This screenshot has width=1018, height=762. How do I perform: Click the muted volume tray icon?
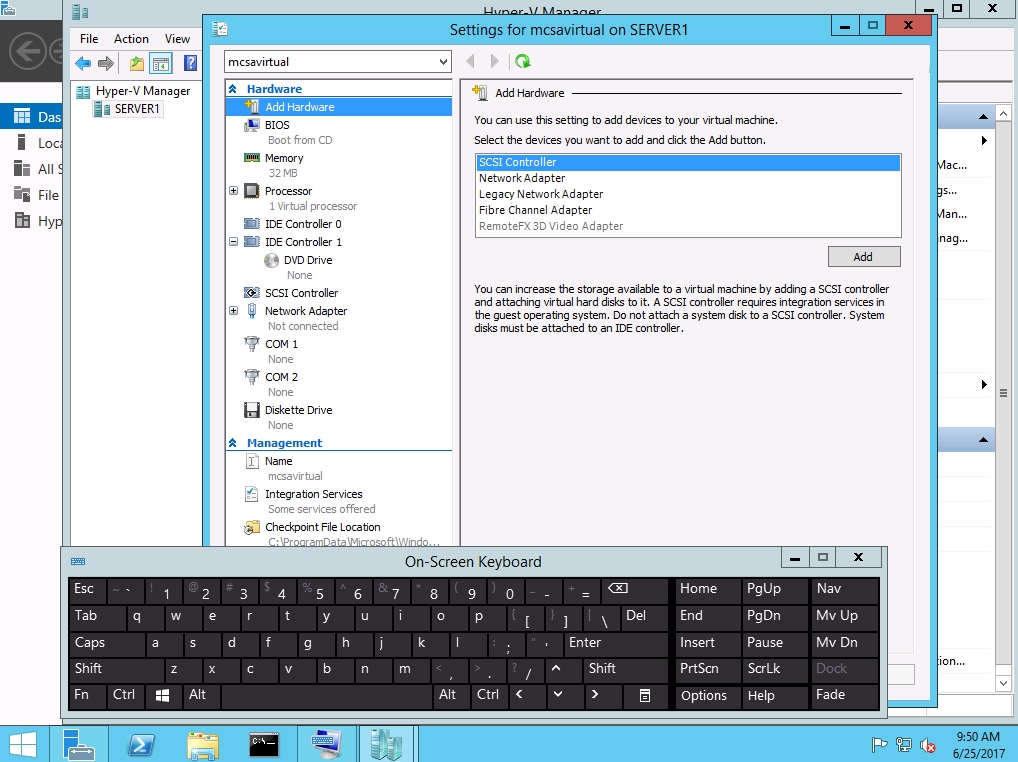(928, 745)
